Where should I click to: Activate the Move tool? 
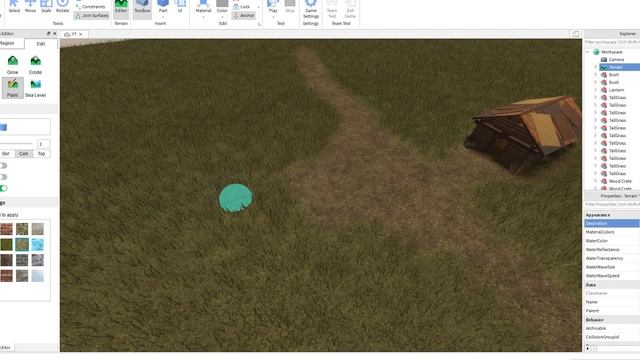30,7
